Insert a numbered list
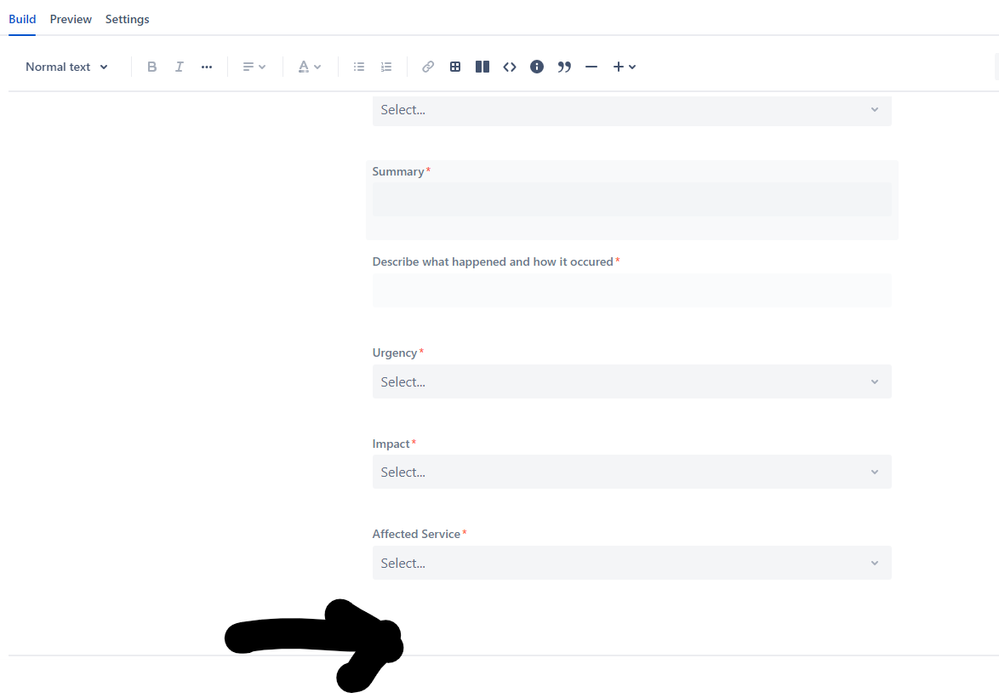 (386, 67)
